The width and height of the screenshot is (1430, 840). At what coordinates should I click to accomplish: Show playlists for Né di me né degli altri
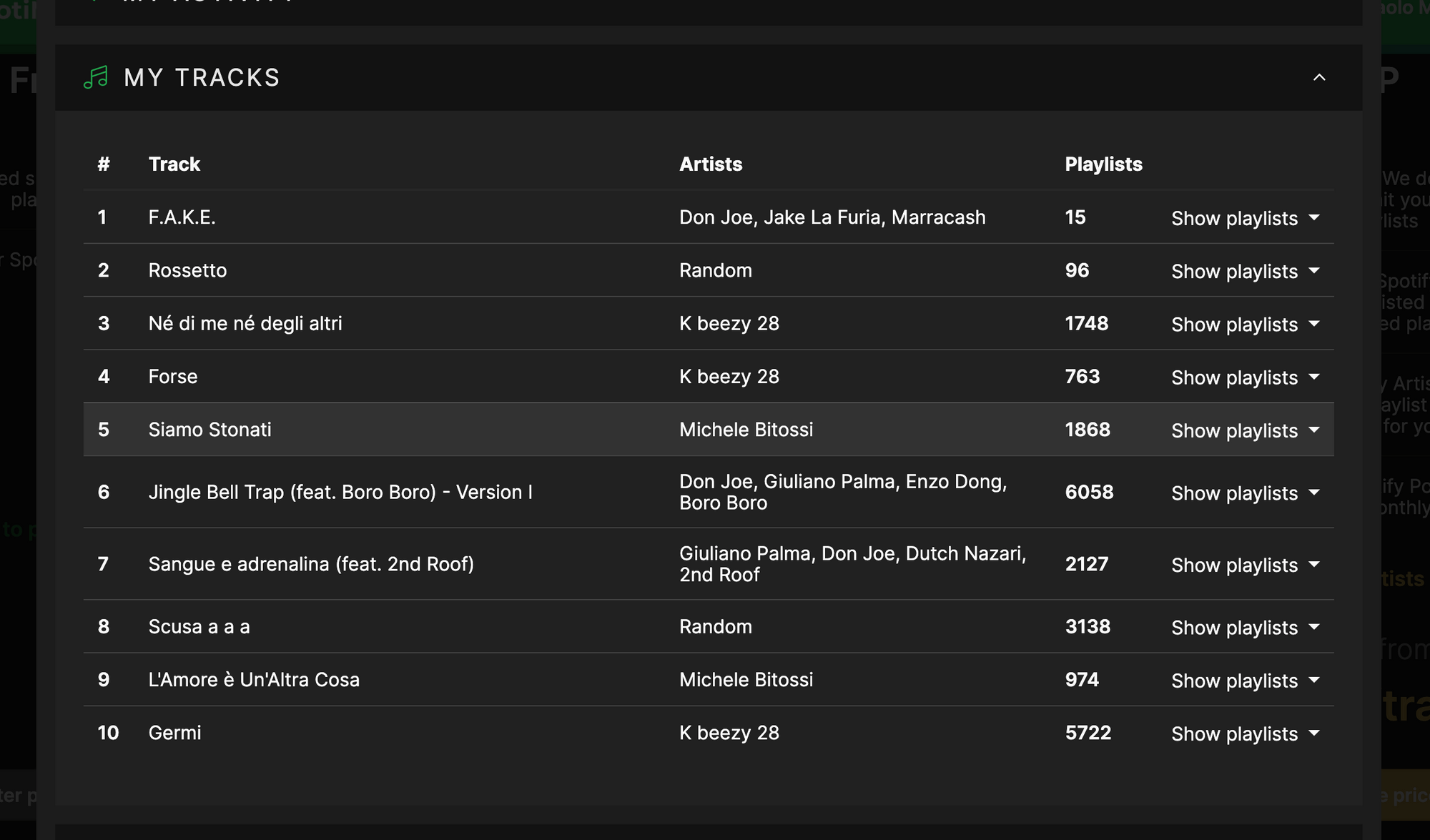[x=1245, y=324]
